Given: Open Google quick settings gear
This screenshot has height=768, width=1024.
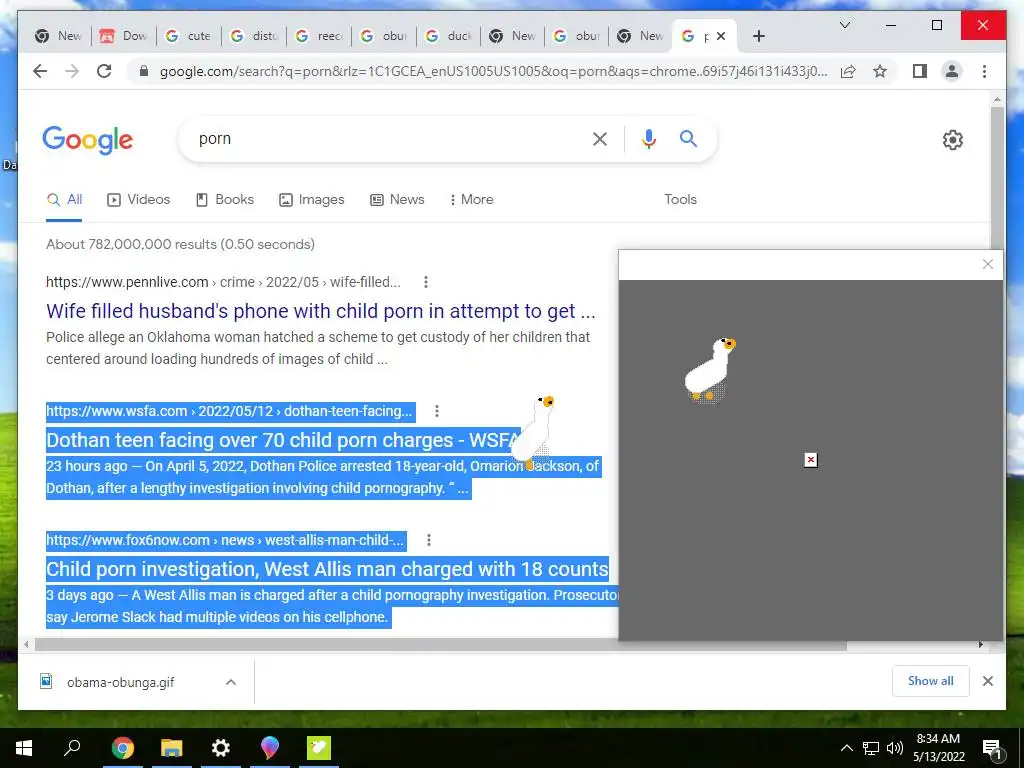Looking at the screenshot, I should [x=952, y=140].
